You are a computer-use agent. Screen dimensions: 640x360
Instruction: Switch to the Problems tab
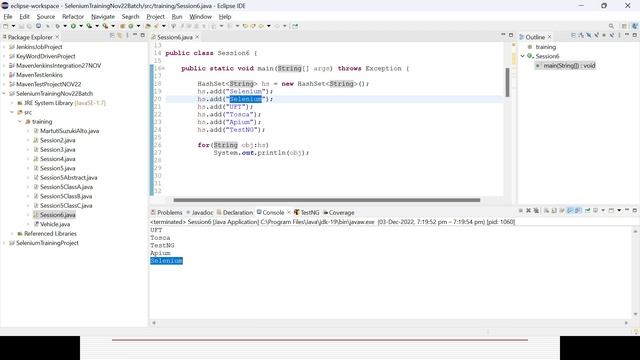167,213
